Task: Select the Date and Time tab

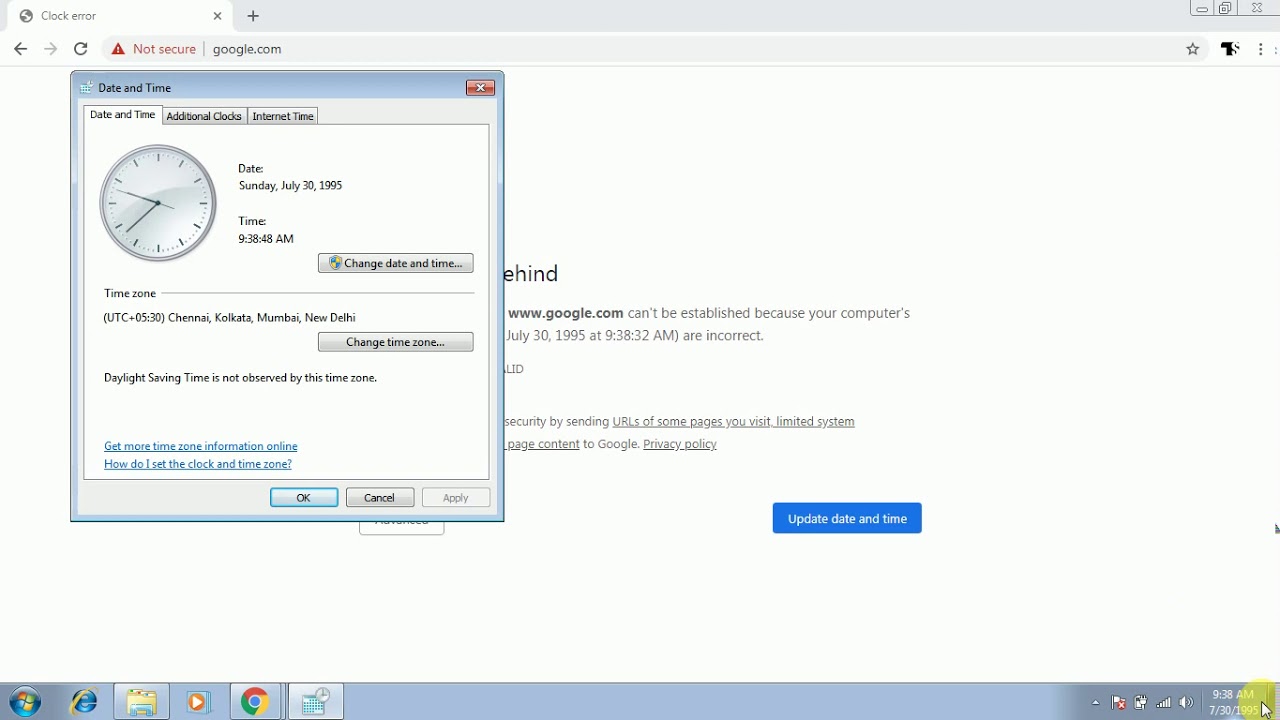Action: (x=123, y=115)
